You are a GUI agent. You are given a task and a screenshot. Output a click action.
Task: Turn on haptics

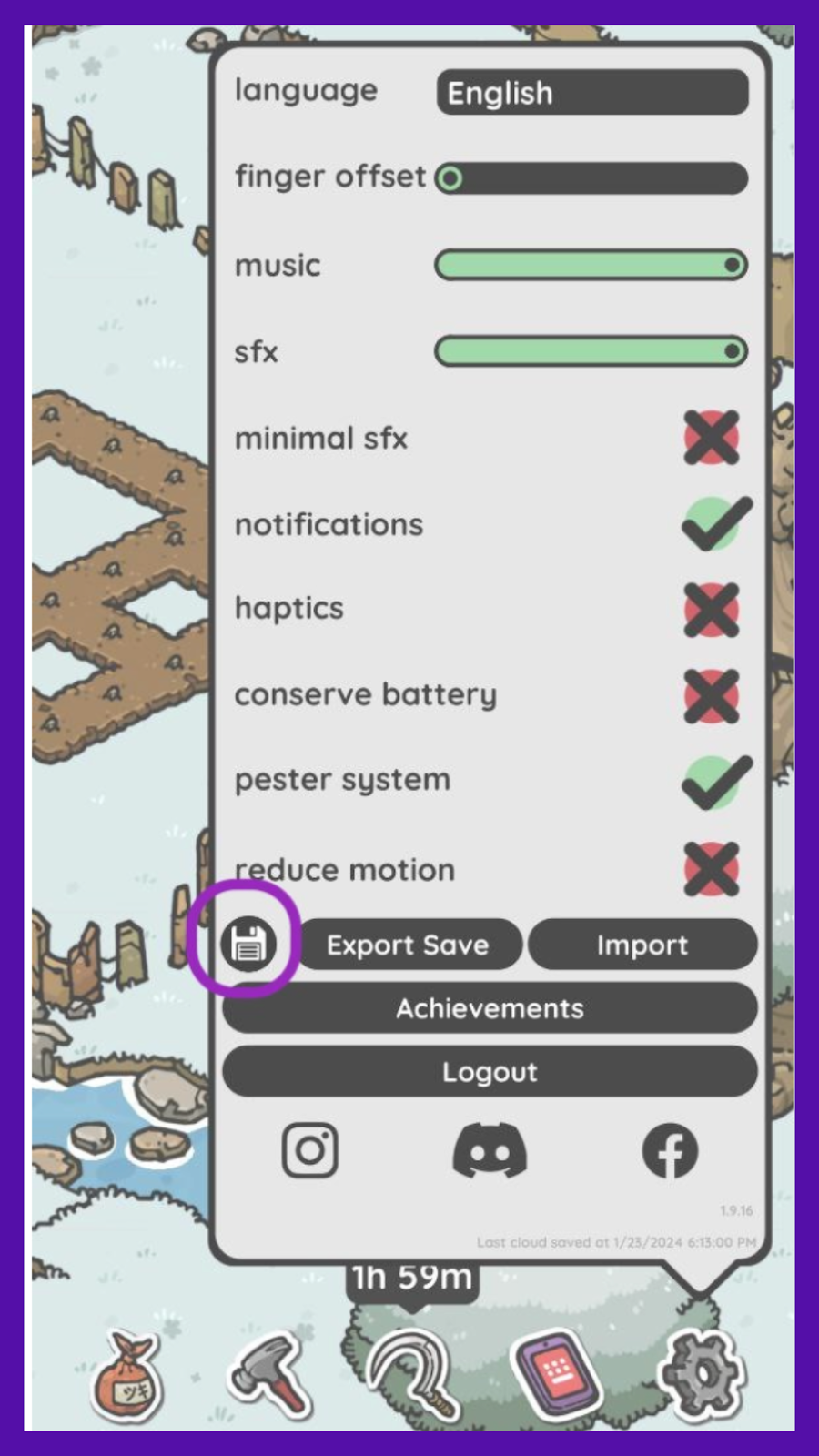pyautogui.click(x=712, y=609)
